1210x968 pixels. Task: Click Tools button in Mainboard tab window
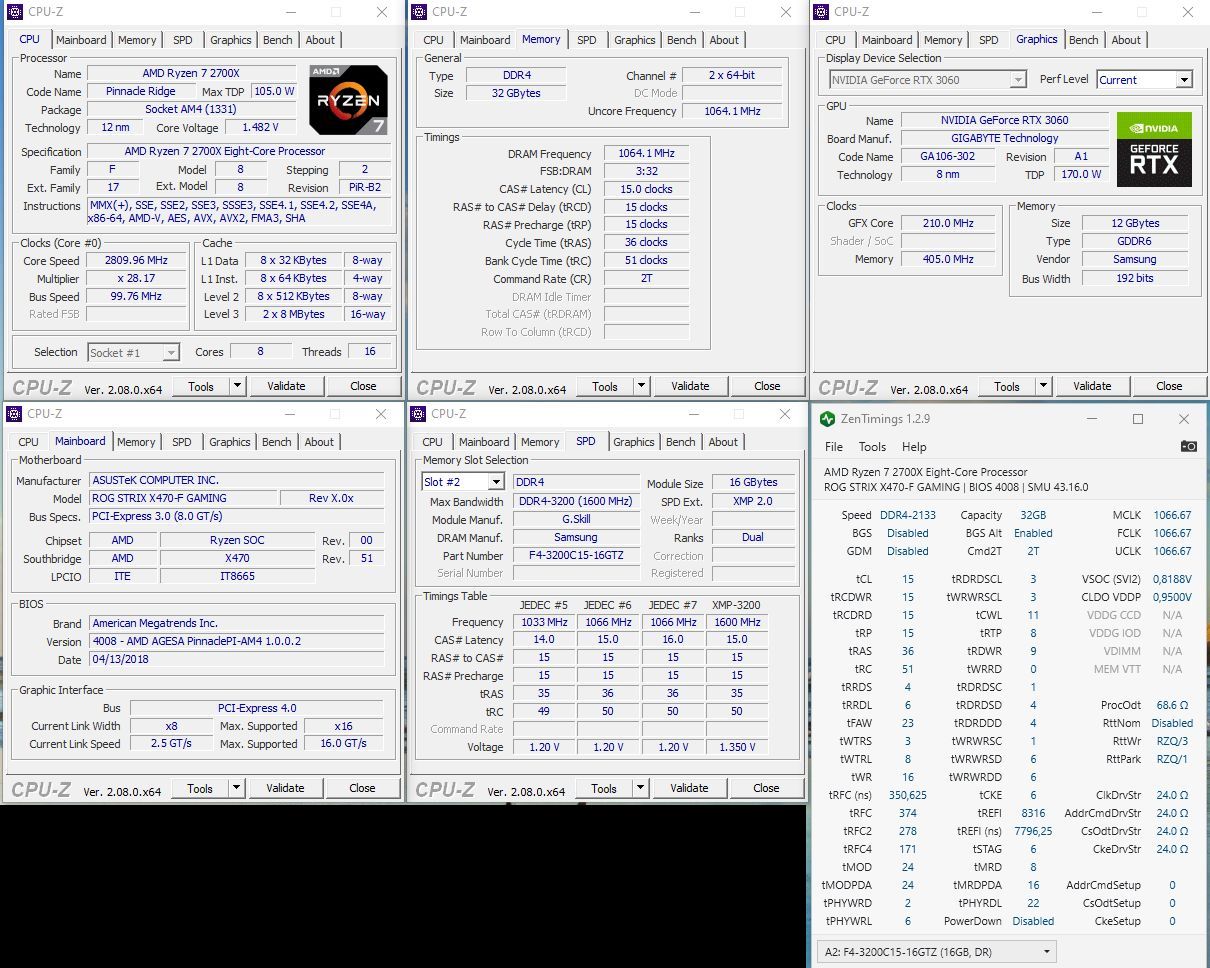pyautogui.click(x=200, y=788)
